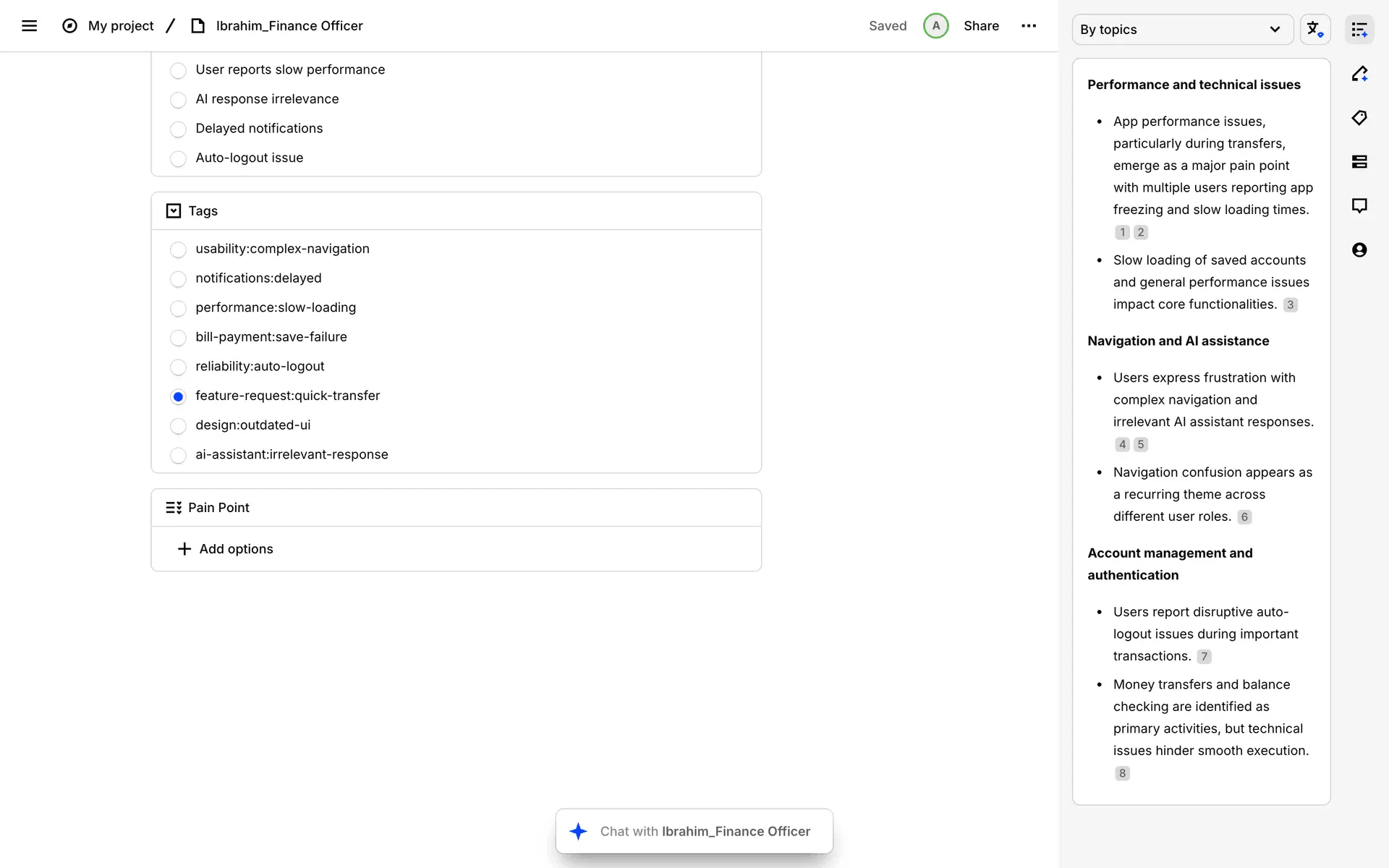Viewport: 1389px width, 868px height.
Task: Select the feature-request:quick-transfer radio button
Action: [178, 396]
